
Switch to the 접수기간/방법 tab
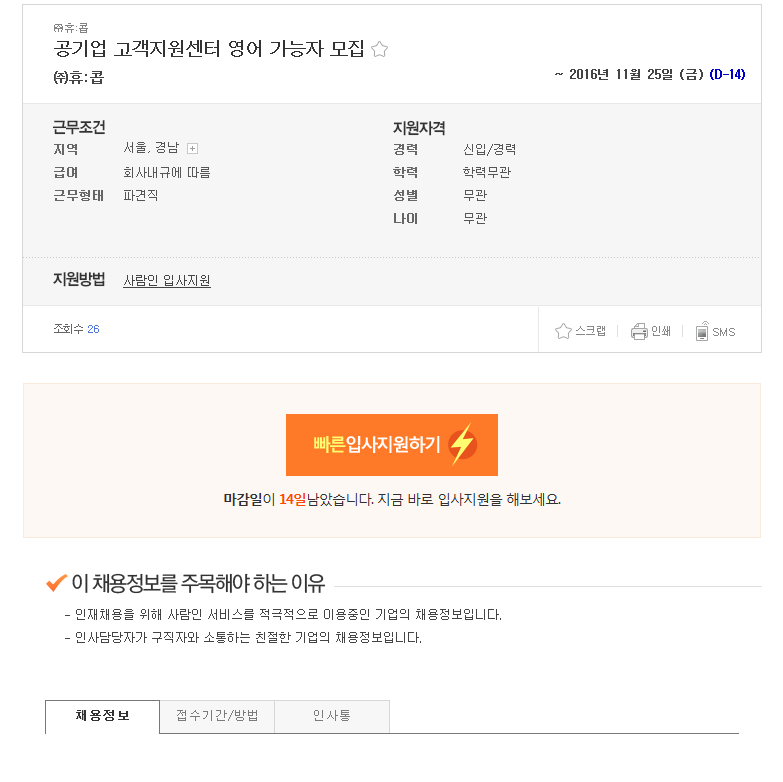[x=217, y=716]
